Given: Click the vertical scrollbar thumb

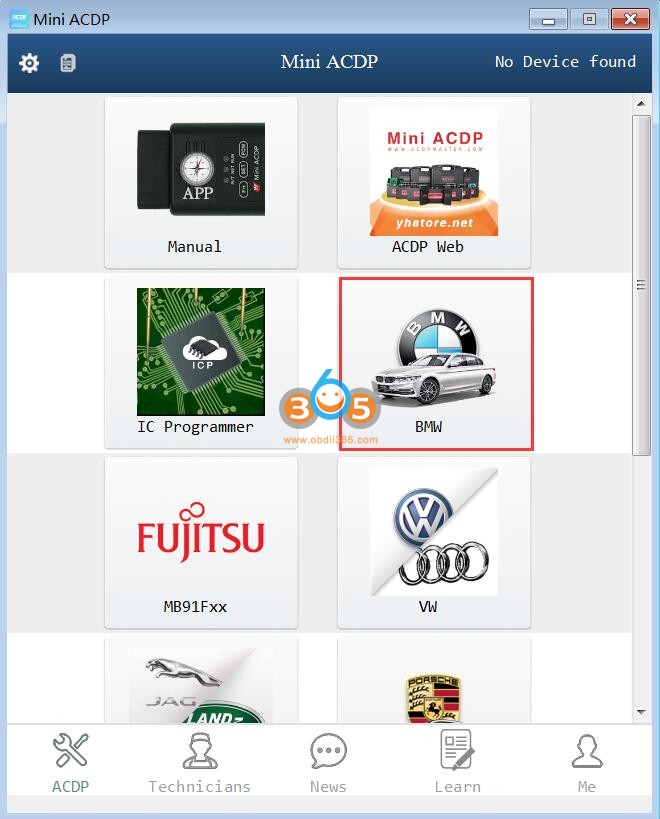Looking at the screenshot, I should 641,285.
